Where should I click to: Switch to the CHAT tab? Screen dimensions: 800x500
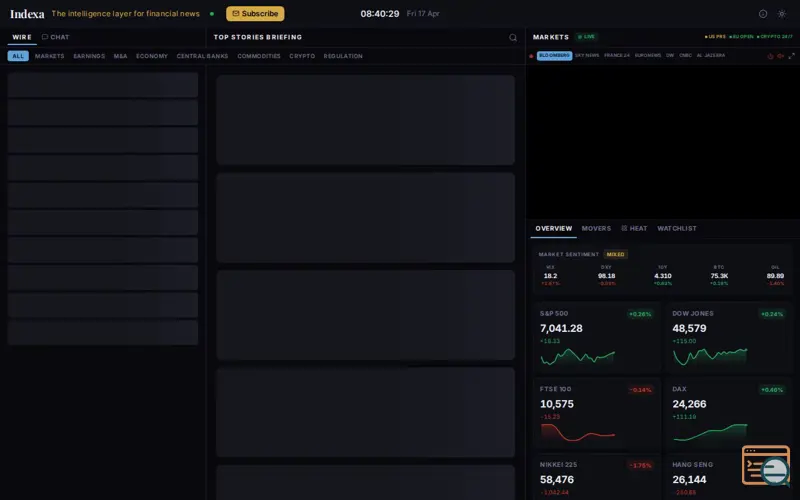(56, 37)
